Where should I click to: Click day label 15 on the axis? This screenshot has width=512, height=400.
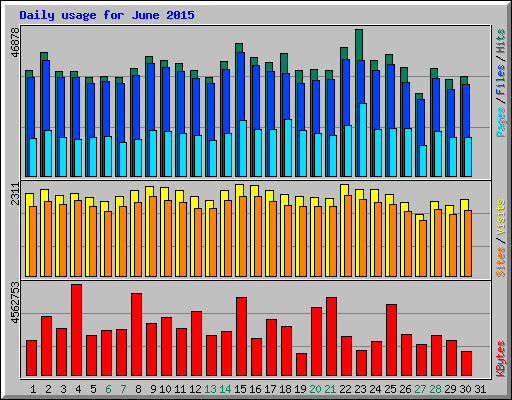tap(240, 389)
